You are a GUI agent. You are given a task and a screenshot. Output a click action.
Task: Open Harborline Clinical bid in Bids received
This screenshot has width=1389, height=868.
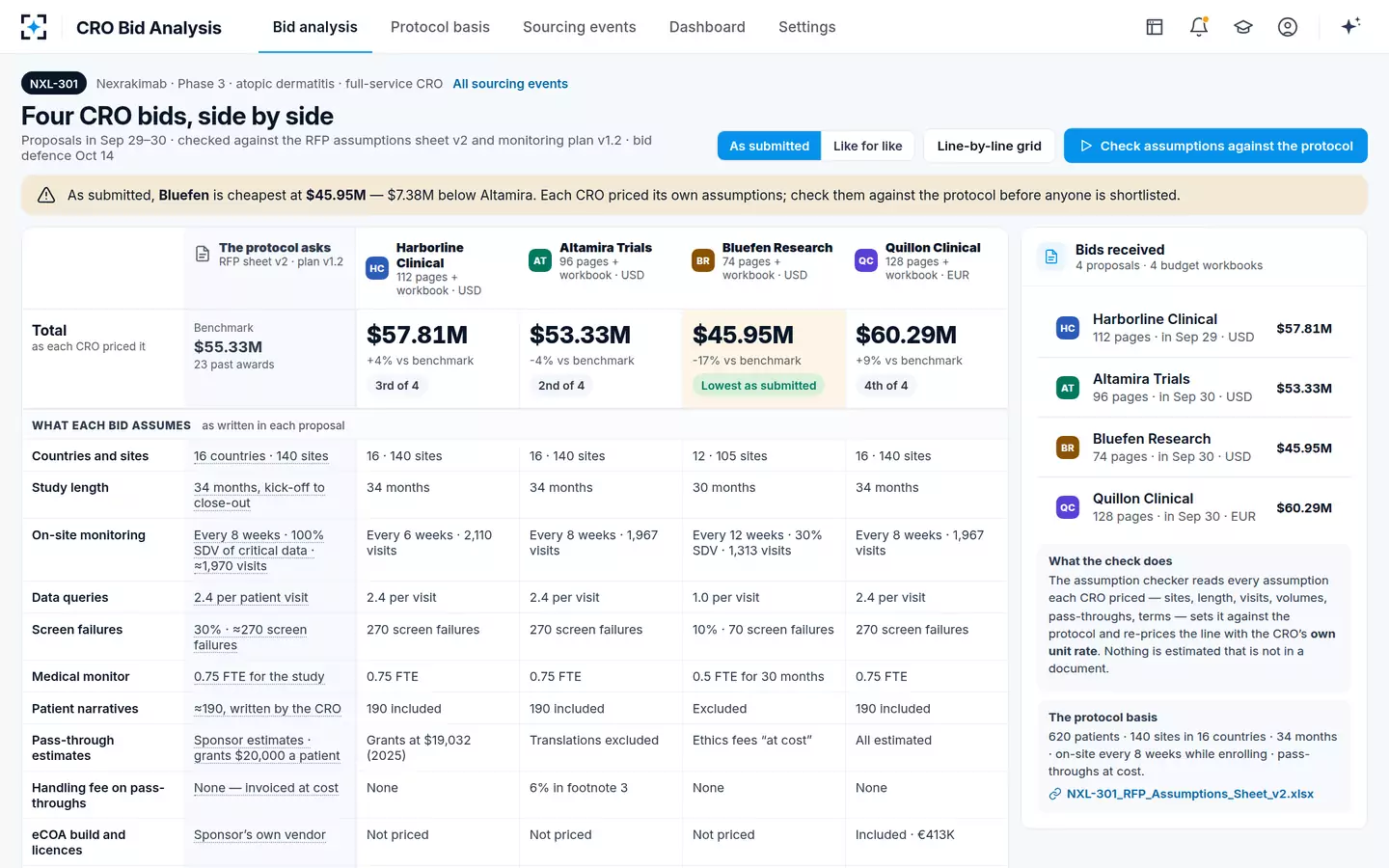pyautogui.click(x=1194, y=329)
